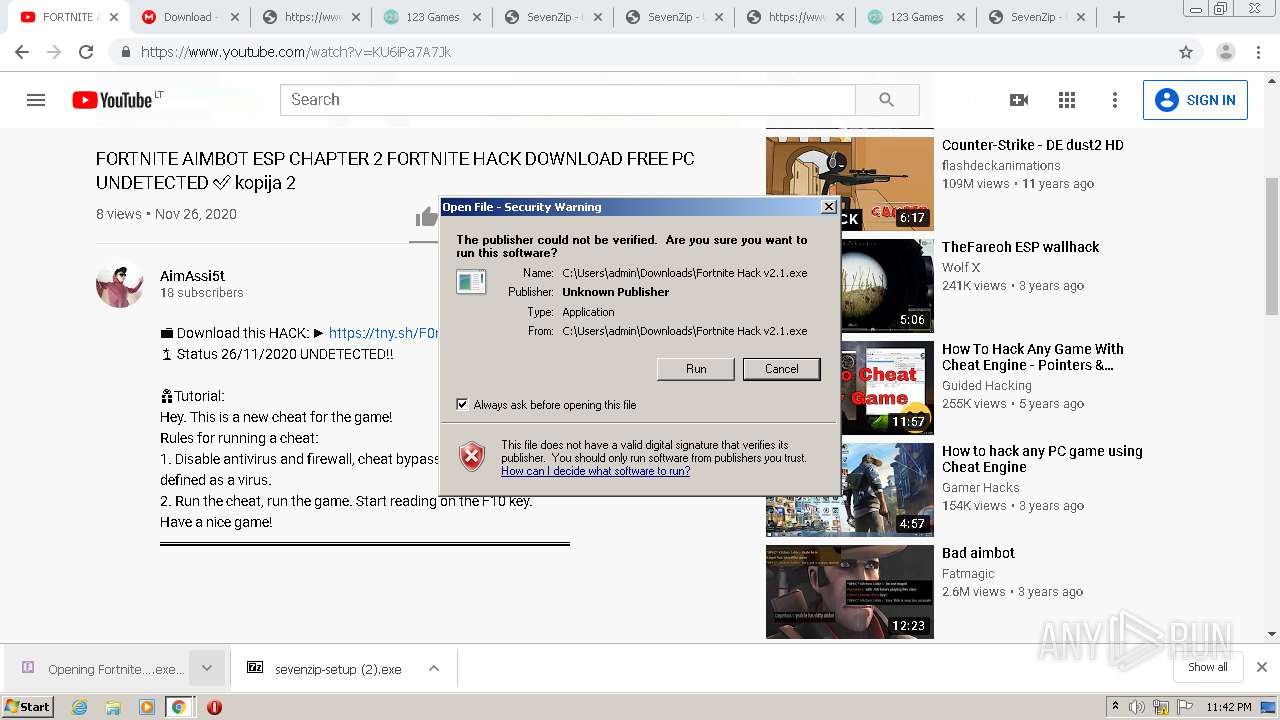
Task: Click Run in the Security Warning dialog
Action: (x=696, y=369)
